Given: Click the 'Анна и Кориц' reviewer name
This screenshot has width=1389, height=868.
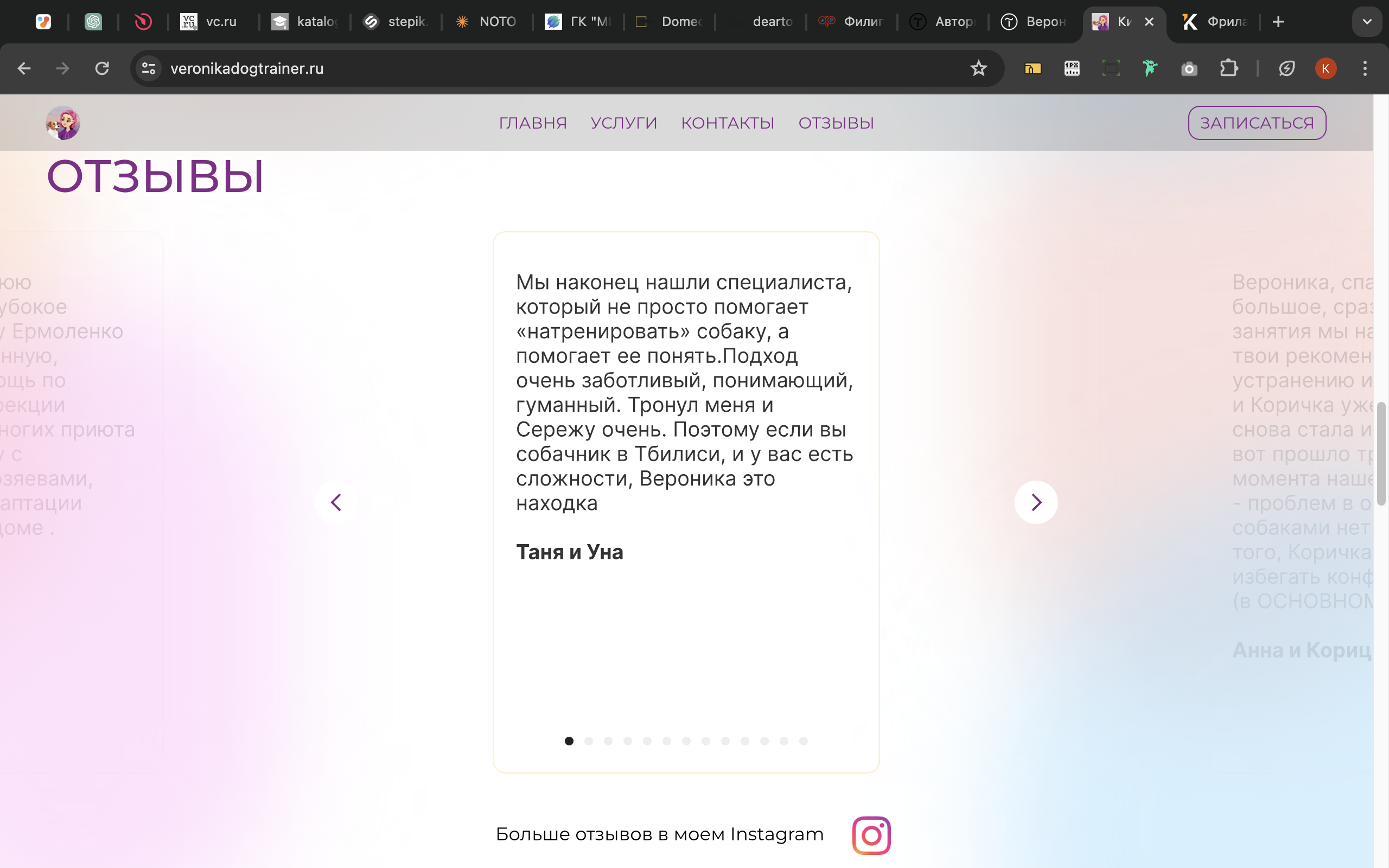Looking at the screenshot, I should [1302, 650].
